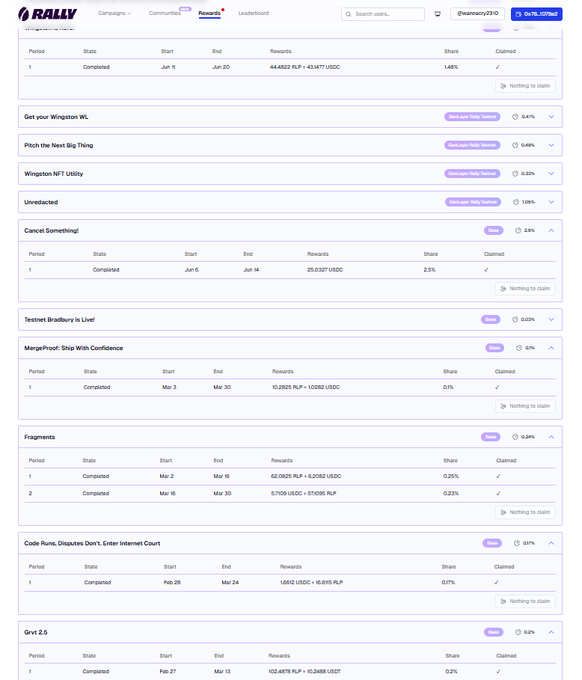
Task: Expand the Get your Wingston WL campaign
Action: coord(551,117)
